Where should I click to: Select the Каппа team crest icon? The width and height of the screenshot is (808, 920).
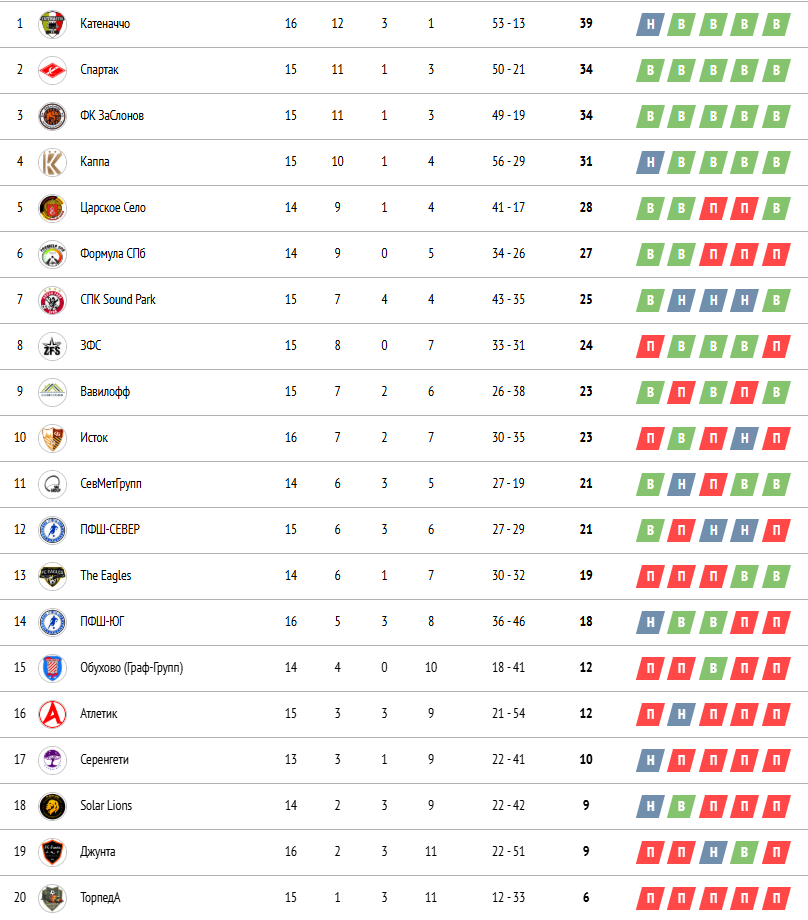coord(52,162)
